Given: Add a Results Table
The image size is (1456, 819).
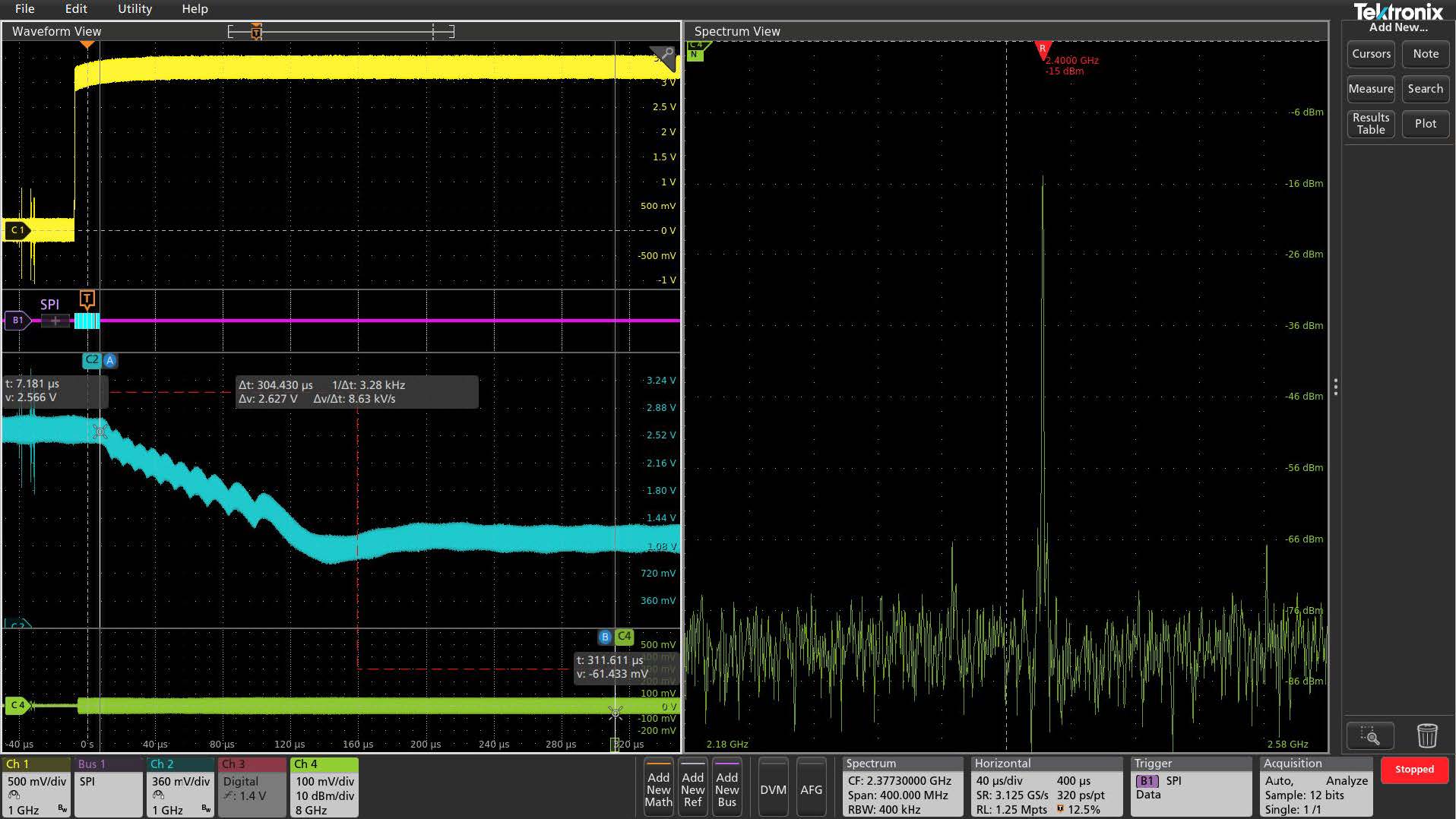Looking at the screenshot, I should point(1371,124).
